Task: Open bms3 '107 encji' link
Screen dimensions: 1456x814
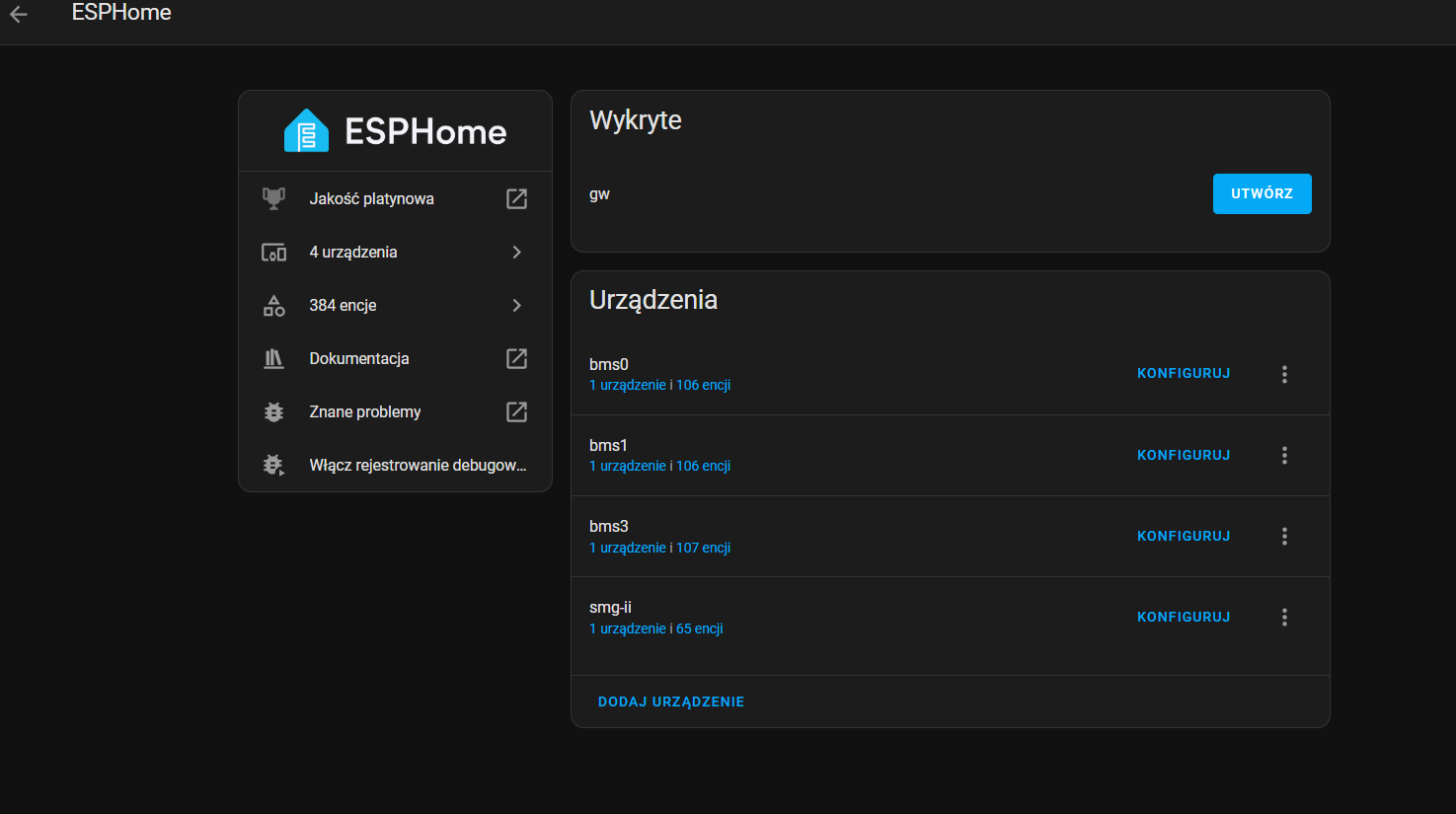Action: point(703,548)
